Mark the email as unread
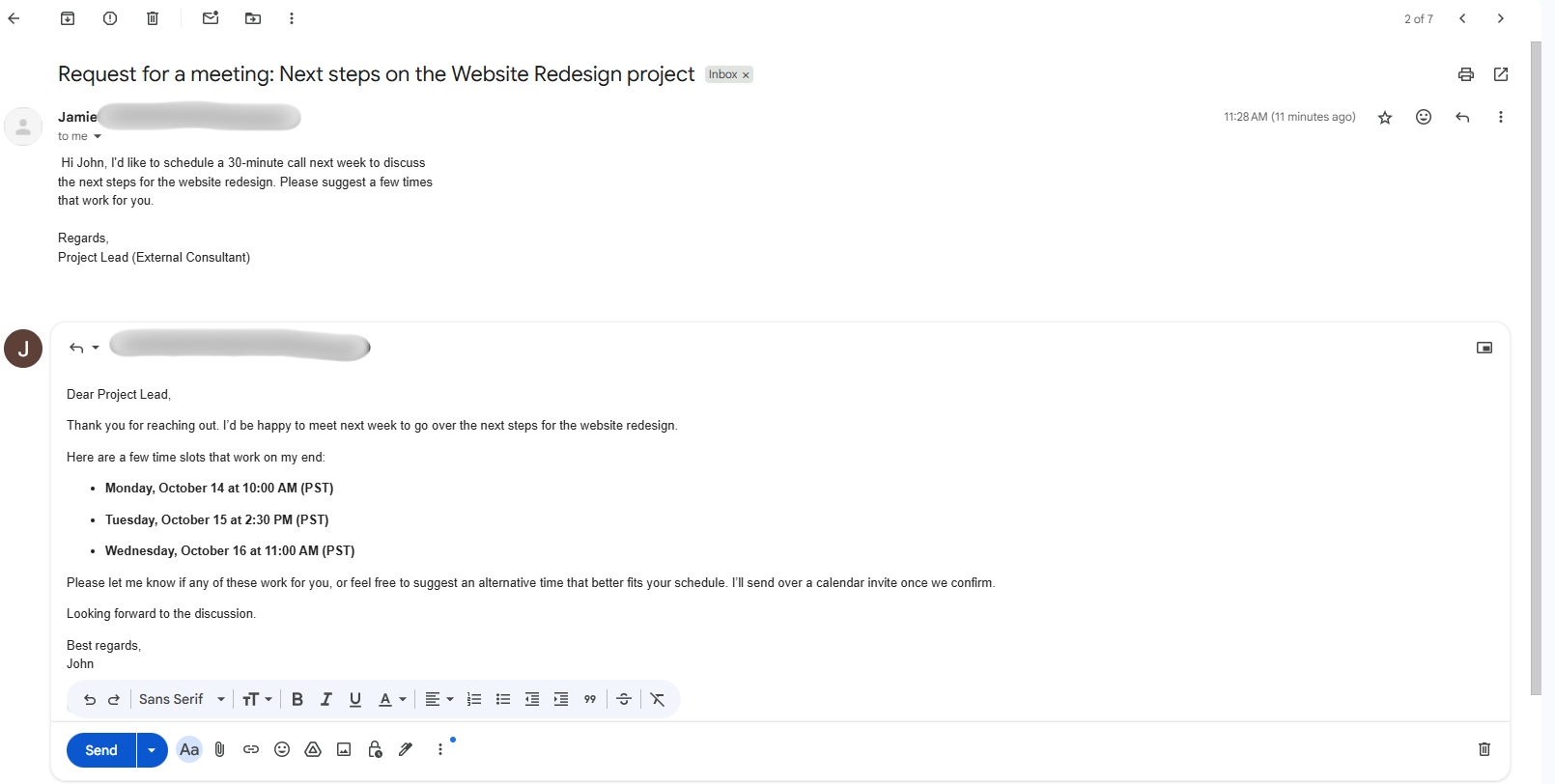The width and height of the screenshot is (1555, 784). 211,18
